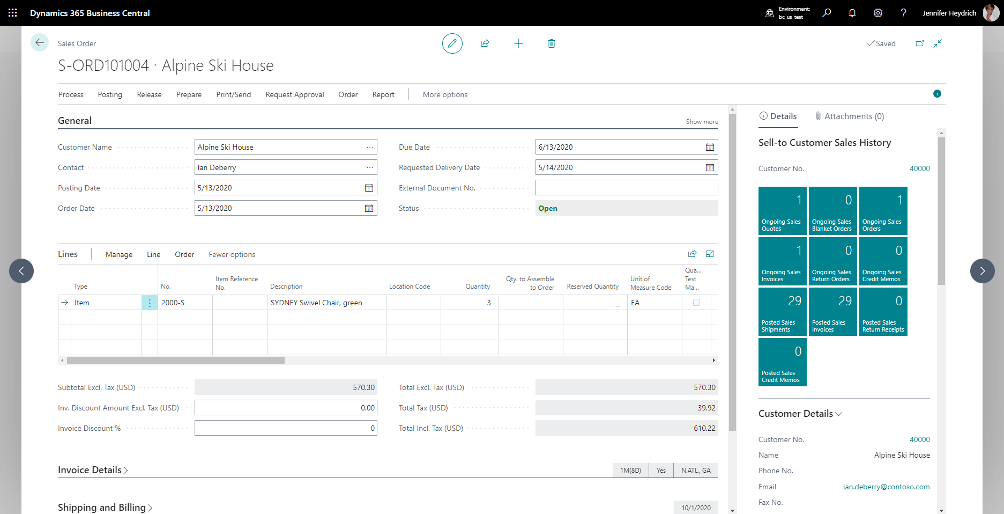
Task: Open Posted Sales Credit Memos tile
Action: tap(782, 362)
